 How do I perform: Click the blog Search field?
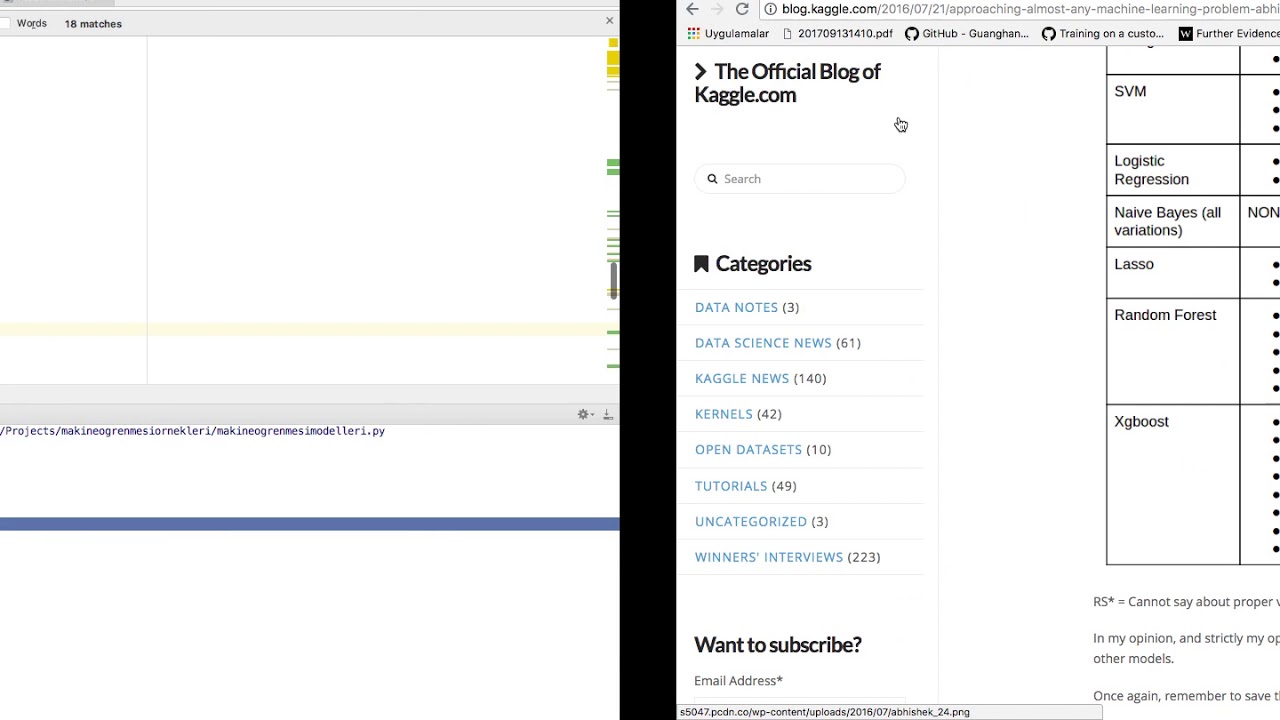pos(800,179)
